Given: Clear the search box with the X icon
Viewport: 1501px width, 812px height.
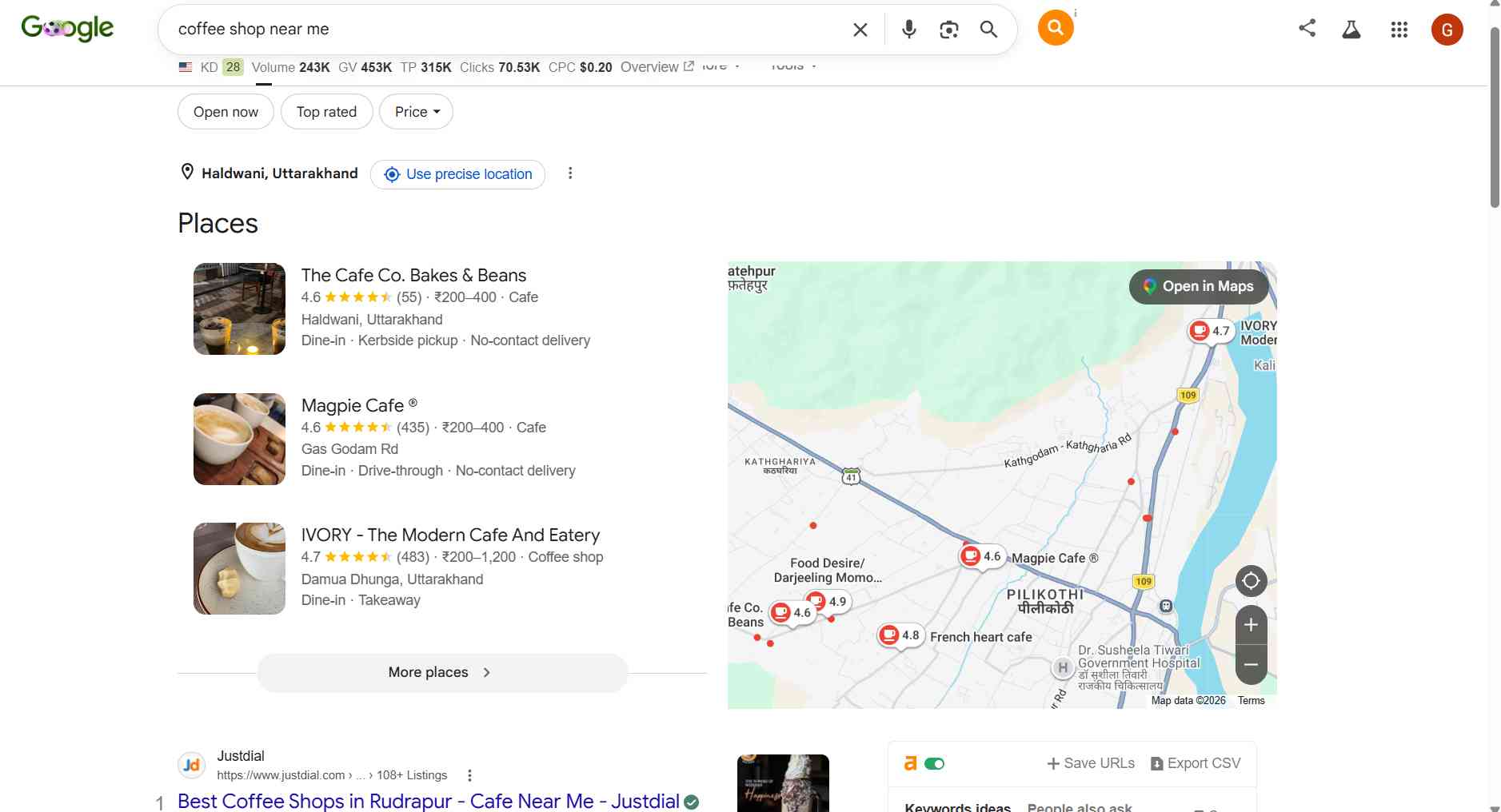Looking at the screenshot, I should (x=860, y=30).
